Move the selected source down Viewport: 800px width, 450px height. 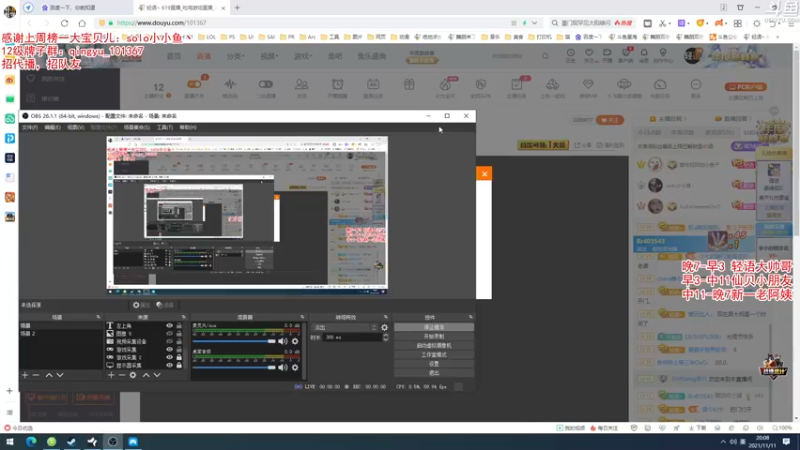click(157, 375)
